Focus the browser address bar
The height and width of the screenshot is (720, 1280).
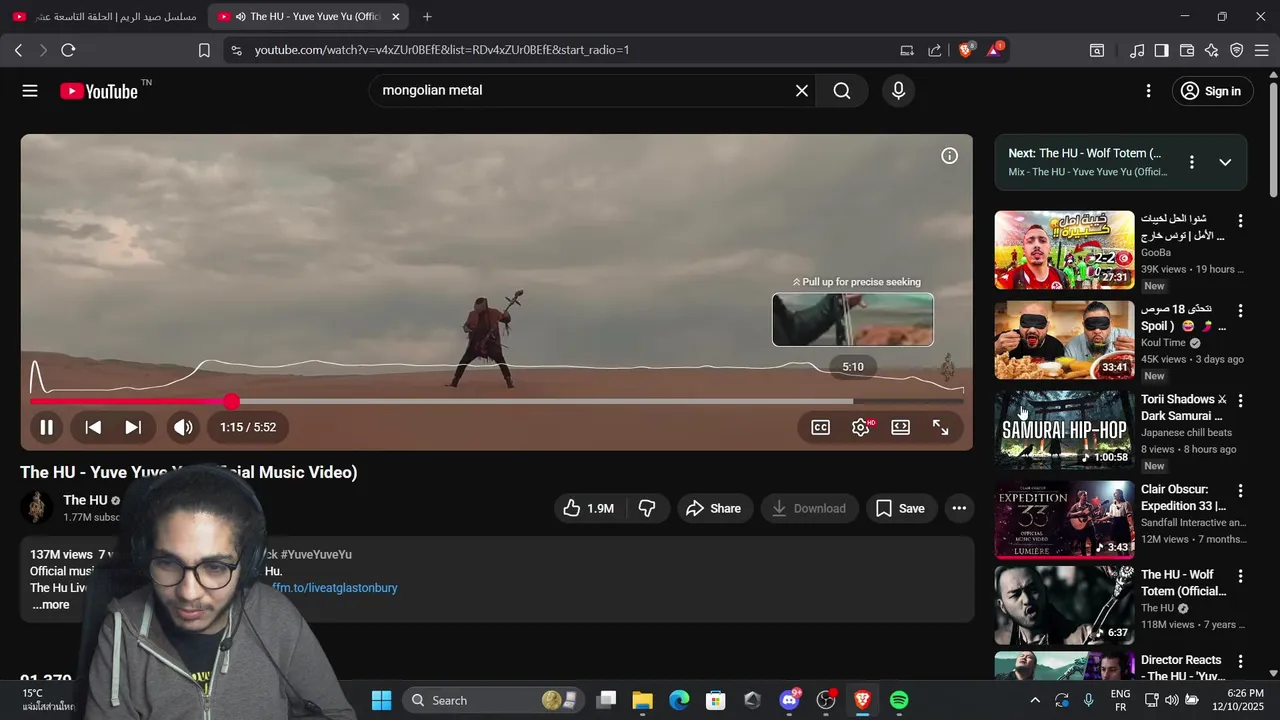[560, 50]
